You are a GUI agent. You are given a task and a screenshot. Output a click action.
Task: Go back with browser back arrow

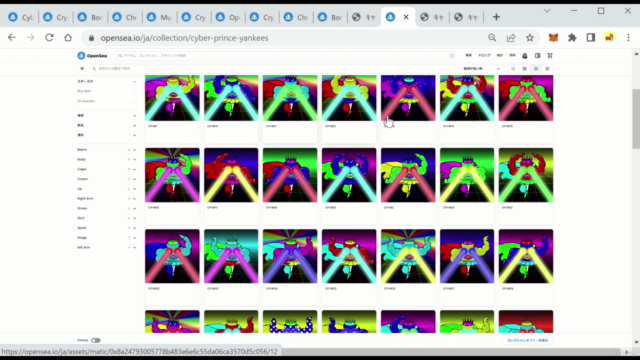coord(12,38)
